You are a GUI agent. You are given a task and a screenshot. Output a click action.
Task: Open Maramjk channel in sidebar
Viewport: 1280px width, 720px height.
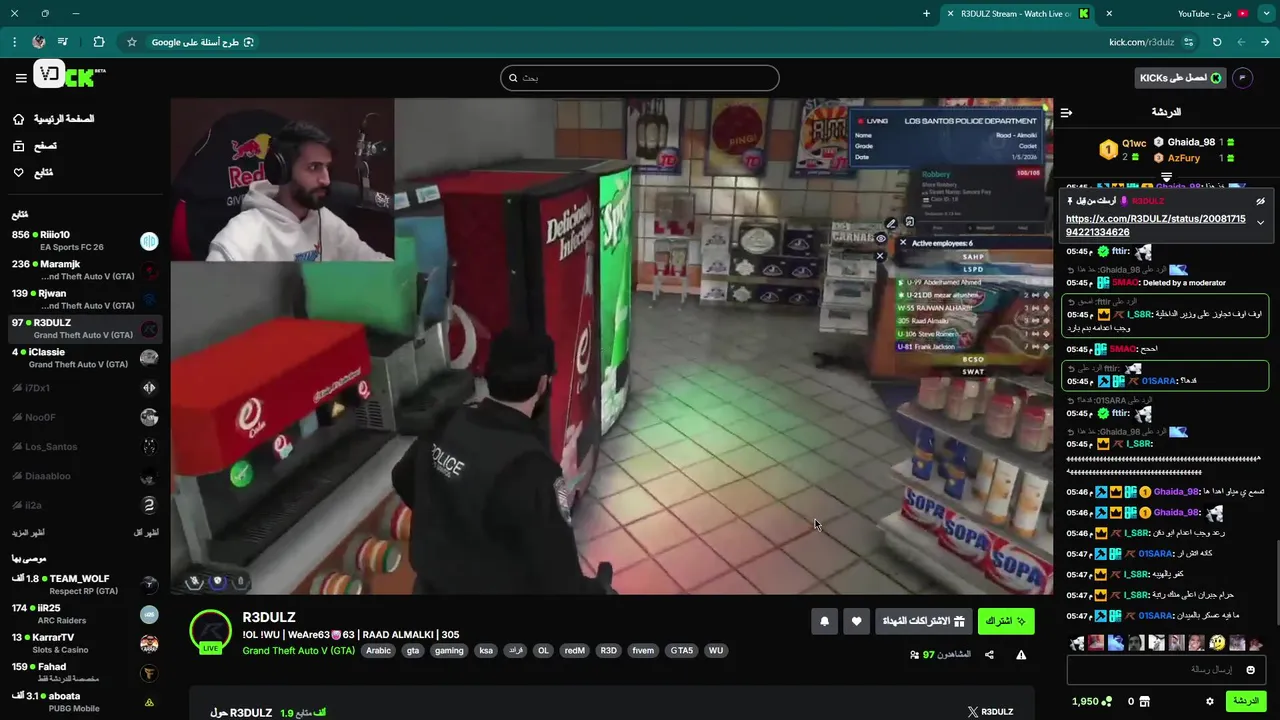[85, 270]
